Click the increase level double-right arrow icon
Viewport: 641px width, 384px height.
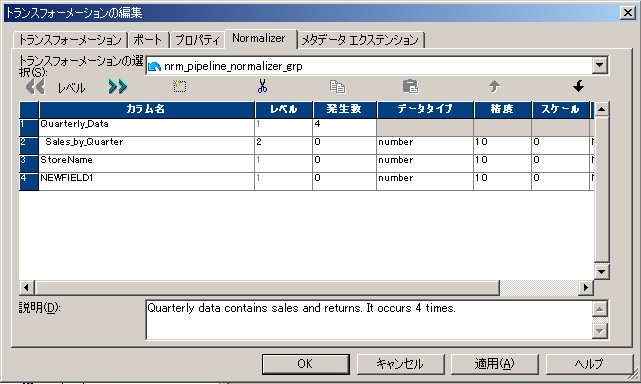coord(118,87)
